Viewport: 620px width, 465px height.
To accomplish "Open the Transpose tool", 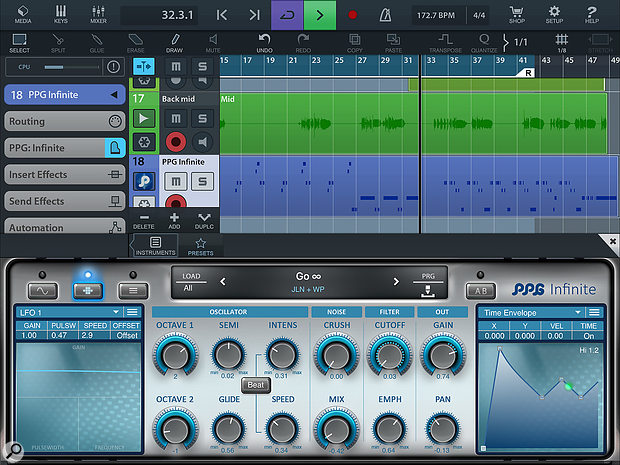I will [445, 43].
